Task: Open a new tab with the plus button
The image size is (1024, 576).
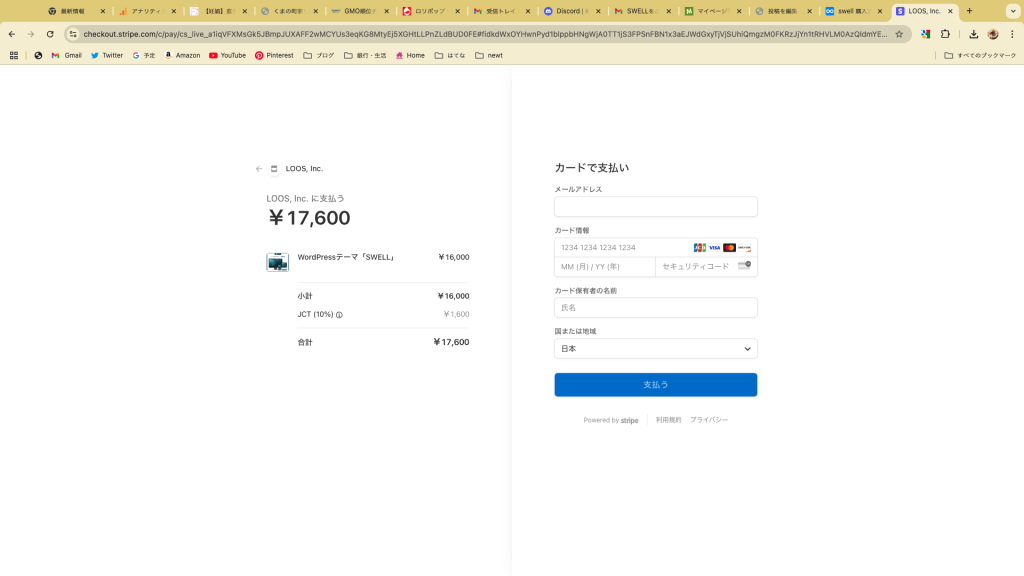Action: (969, 11)
